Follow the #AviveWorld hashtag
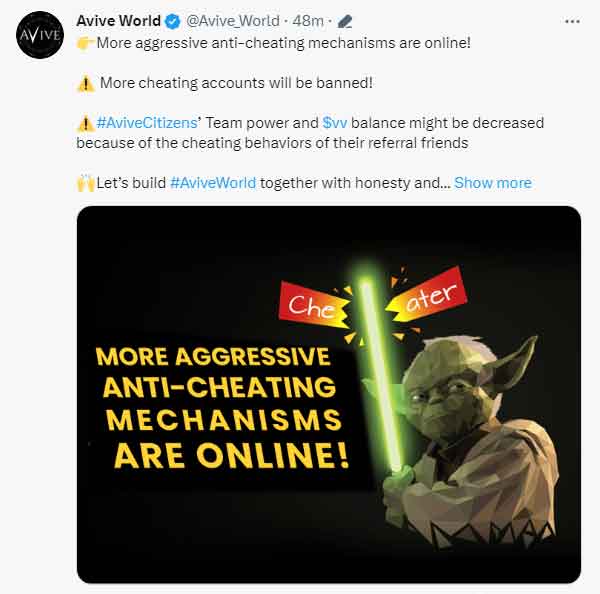 [213, 183]
